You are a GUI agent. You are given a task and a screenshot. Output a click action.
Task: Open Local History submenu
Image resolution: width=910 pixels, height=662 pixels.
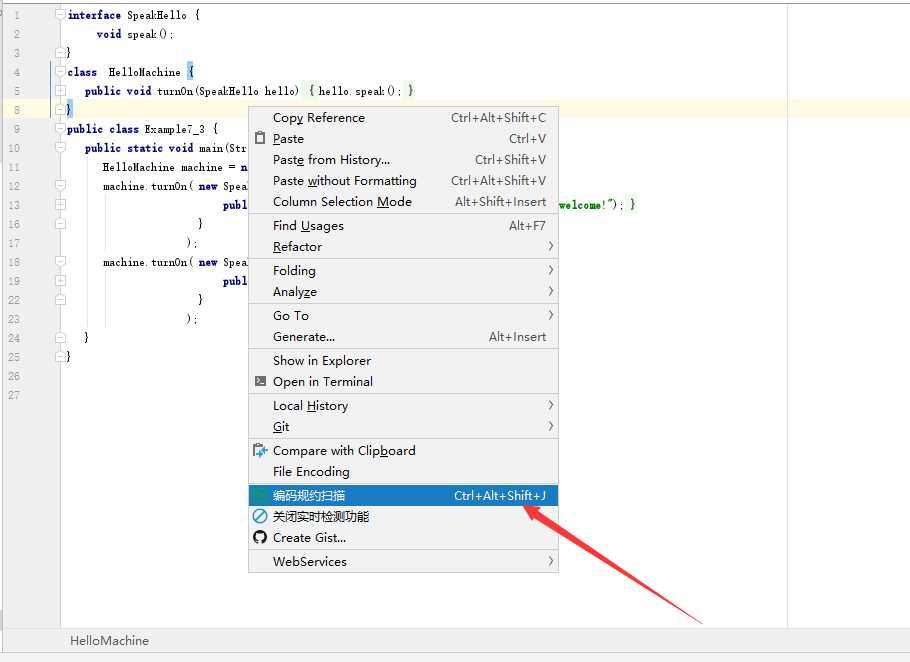[x=403, y=406]
